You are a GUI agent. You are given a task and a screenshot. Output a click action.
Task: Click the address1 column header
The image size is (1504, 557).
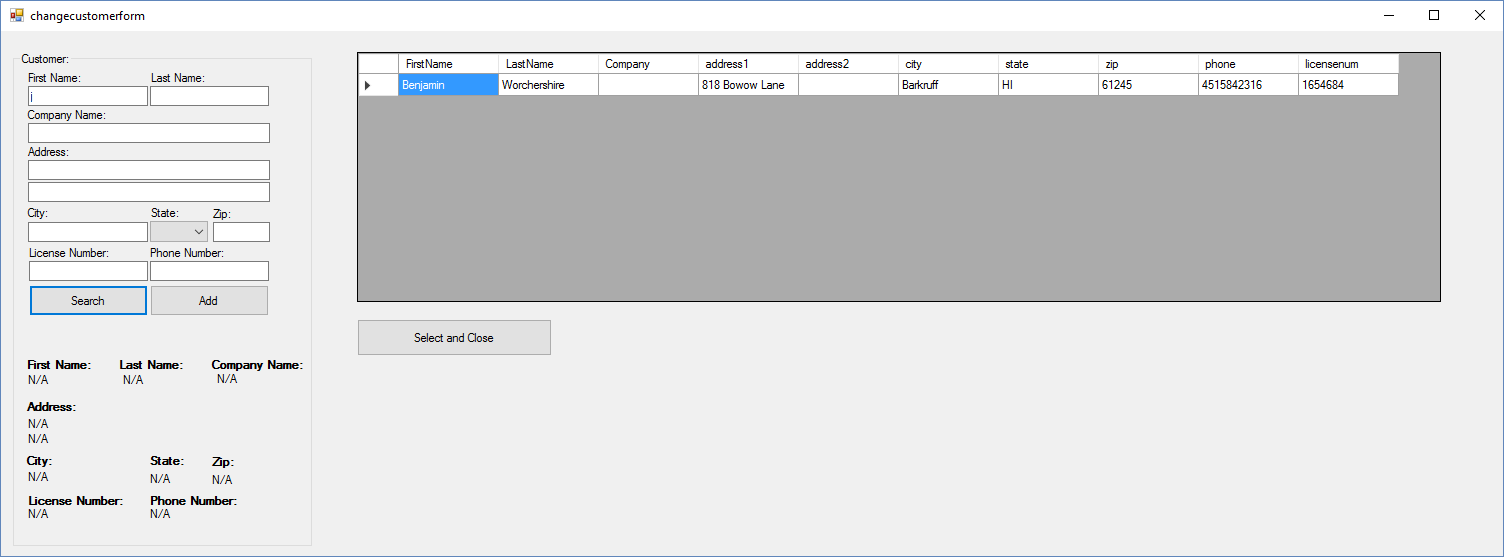pos(748,64)
